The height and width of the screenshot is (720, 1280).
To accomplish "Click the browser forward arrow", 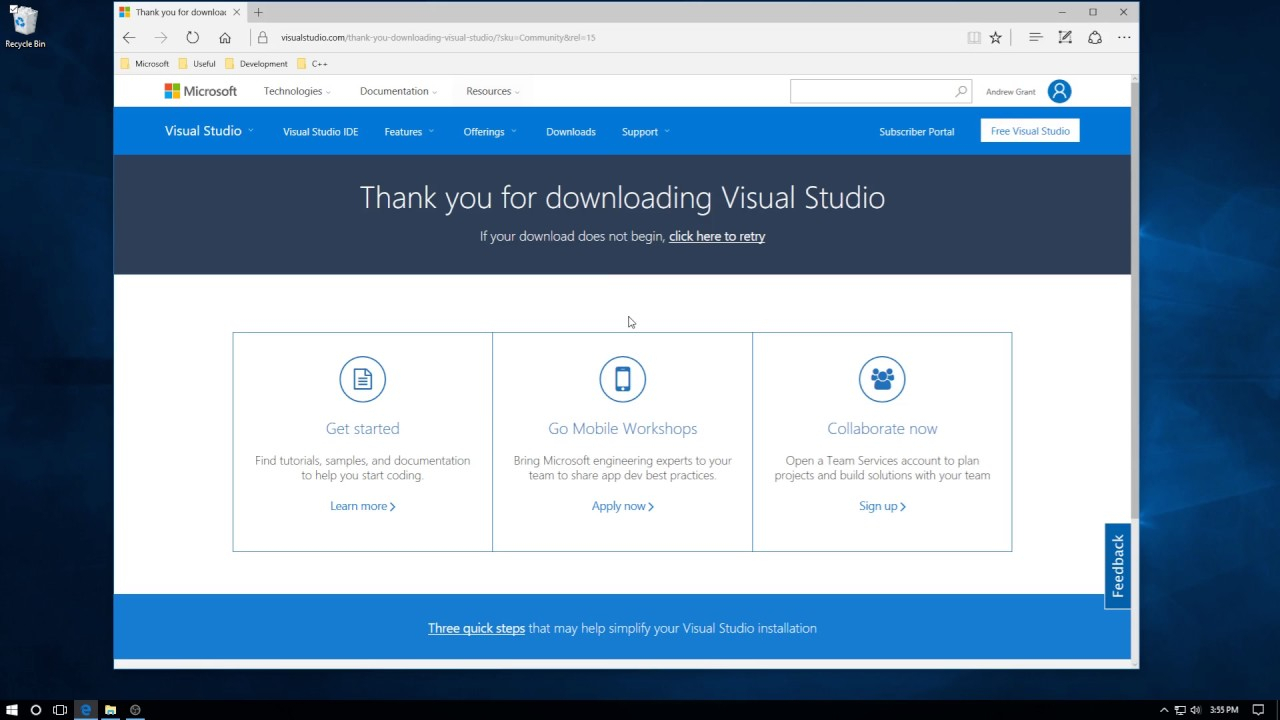I will click(161, 38).
